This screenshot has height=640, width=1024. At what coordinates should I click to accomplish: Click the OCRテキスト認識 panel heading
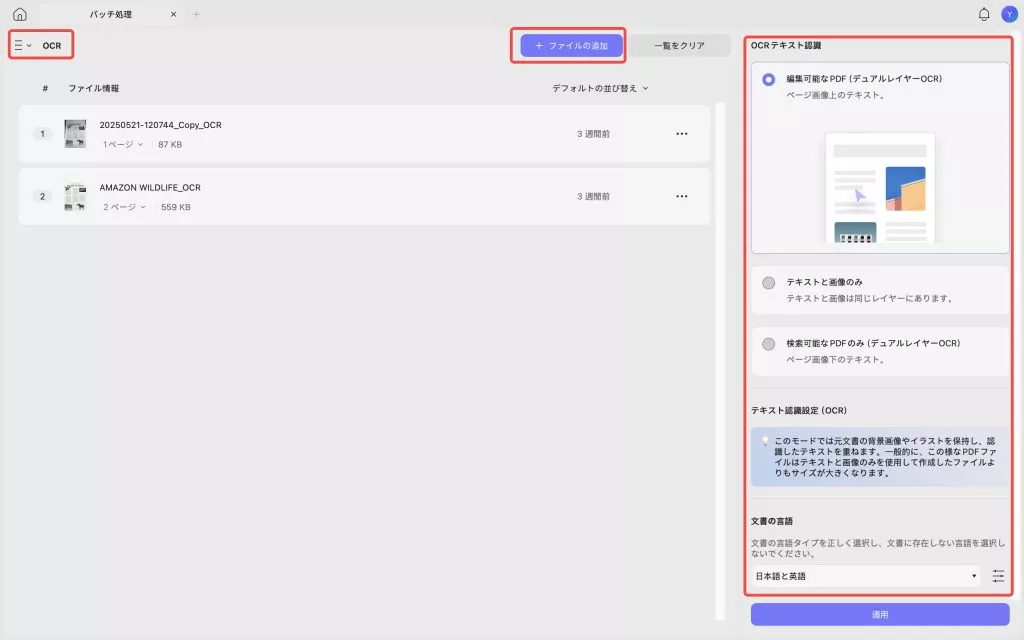pos(786,46)
